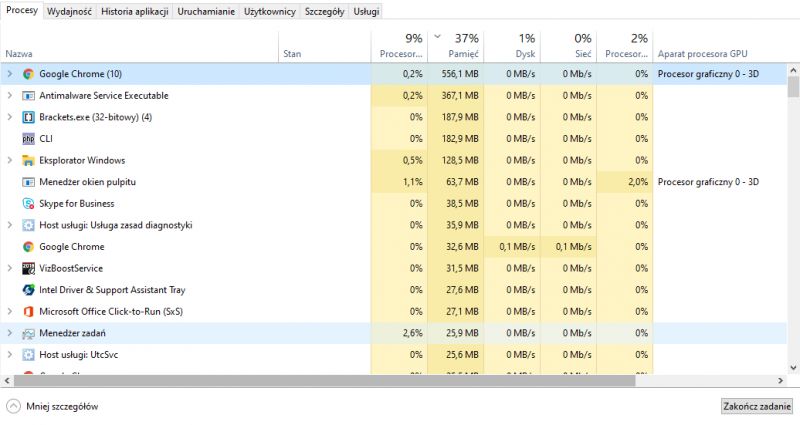Switch to the Użytkownicy tab
Screen dimensions: 800x425
tap(269, 11)
